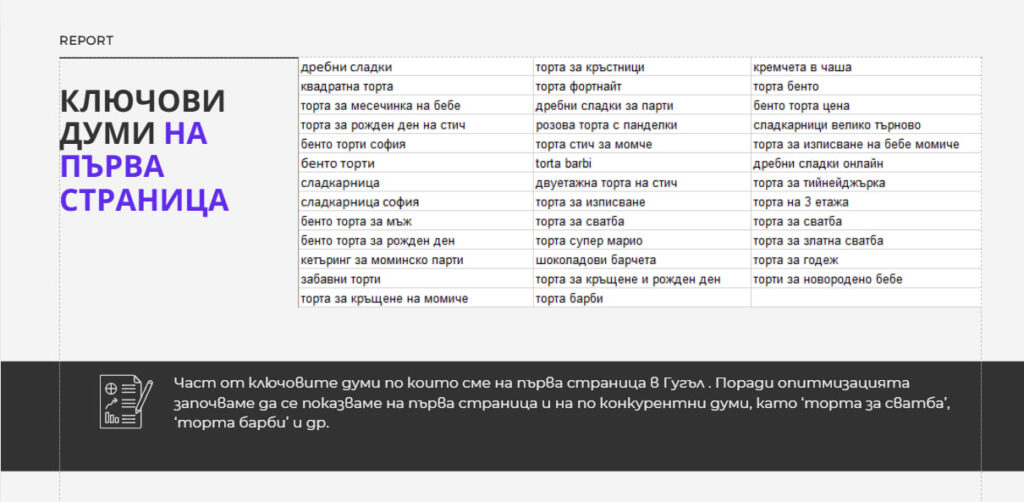This screenshot has width=1024, height=502.
Task: Click the "кремчета в чаша" cell
Action: pyautogui.click(x=802, y=67)
